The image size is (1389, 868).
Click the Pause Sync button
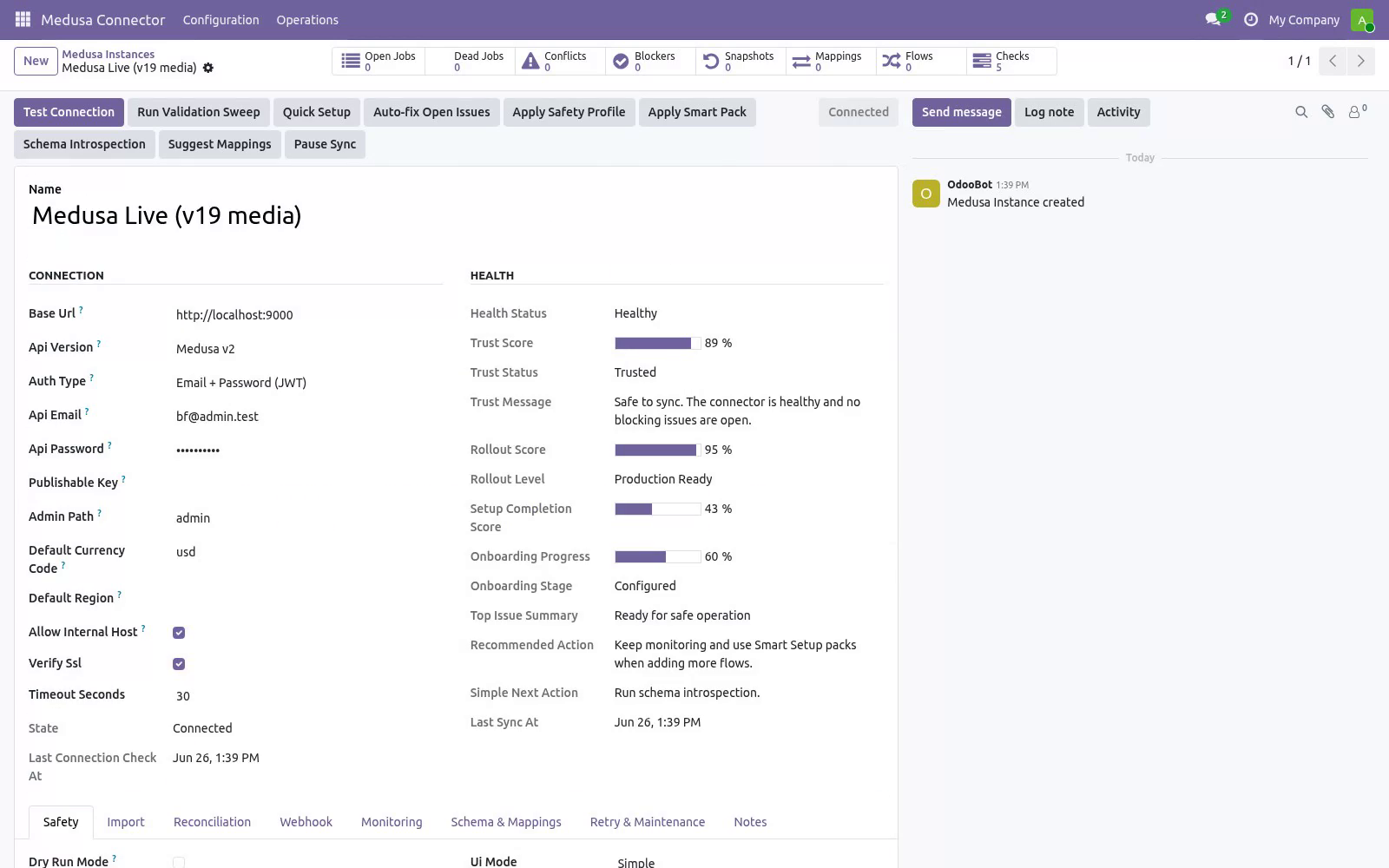tap(325, 144)
